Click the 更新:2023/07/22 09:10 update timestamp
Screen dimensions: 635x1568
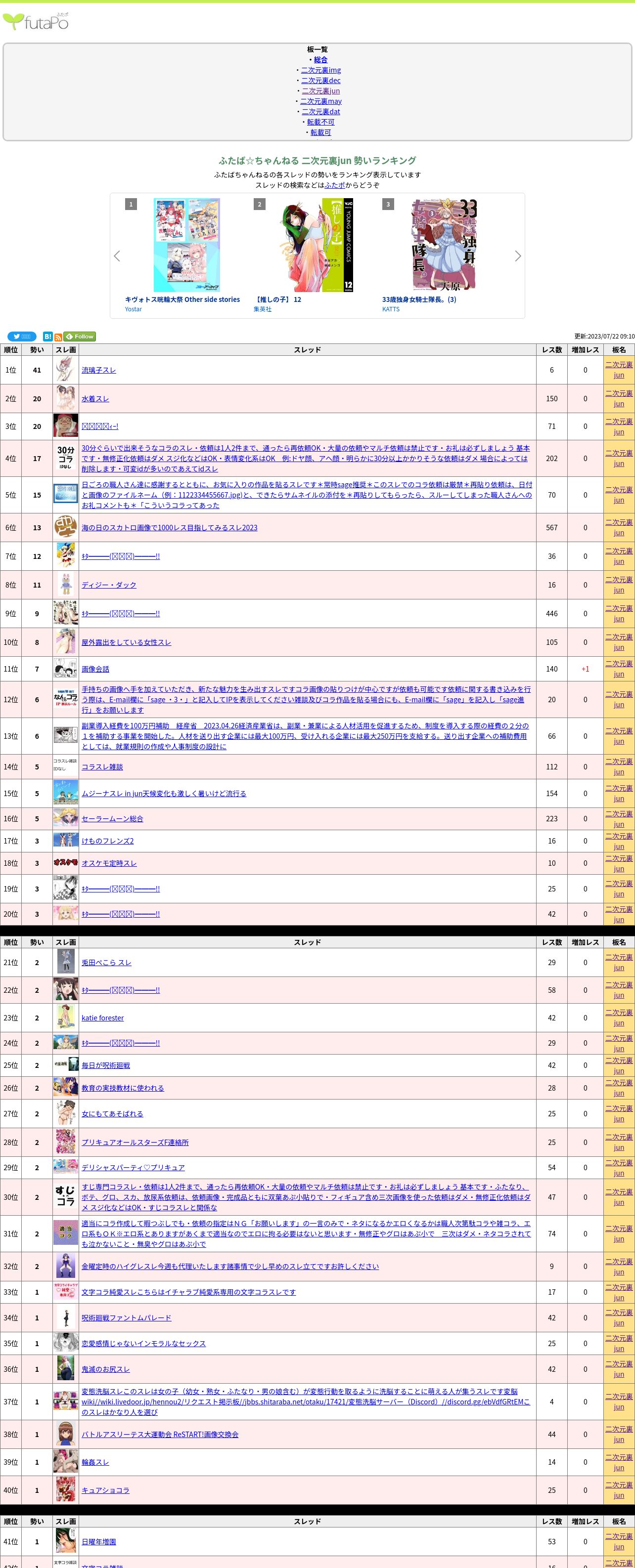(x=604, y=336)
